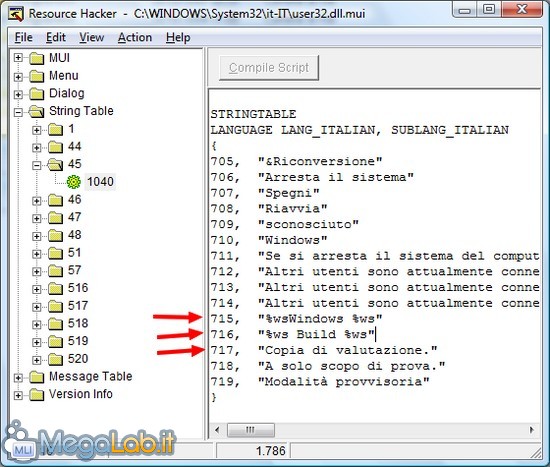Click the STRINGTABLE header line
The height and width of the screenshot is (467, 550).
pyautogui.click(x=253, y=114)
